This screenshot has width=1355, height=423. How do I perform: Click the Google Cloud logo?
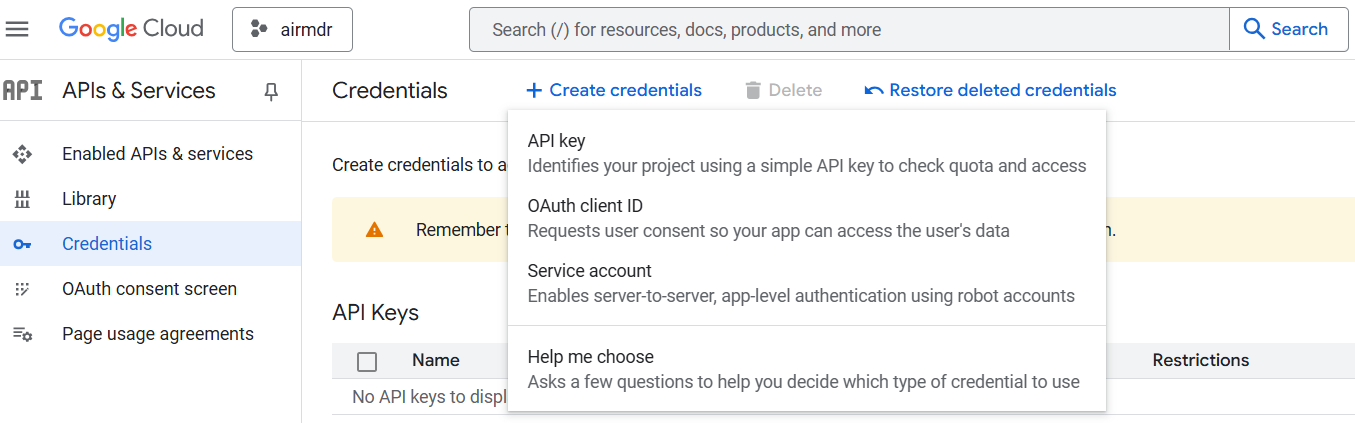click(x=131, y=29)
